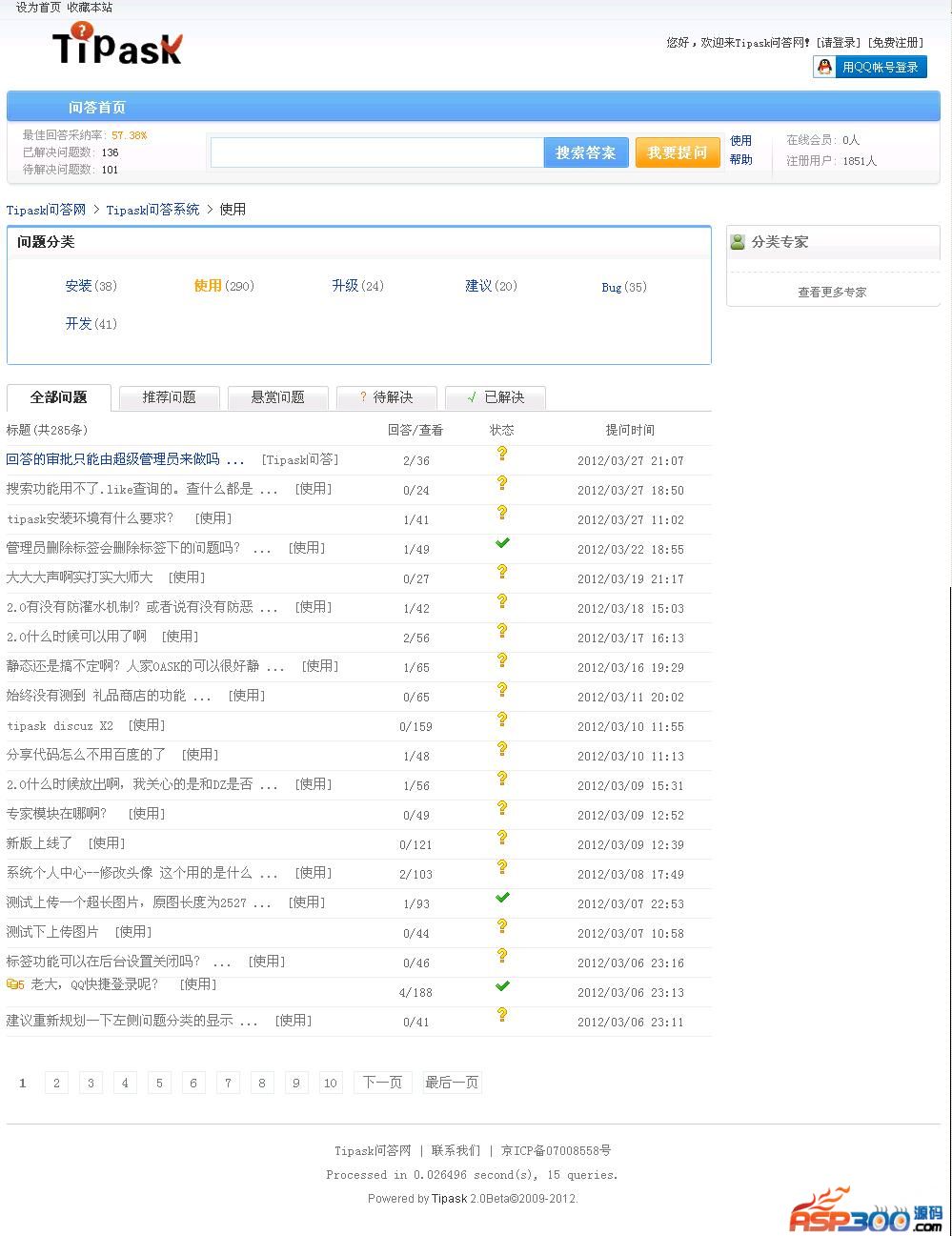
Task: Click status icon for 建议重新规划 question
Action: point(502,1015)
